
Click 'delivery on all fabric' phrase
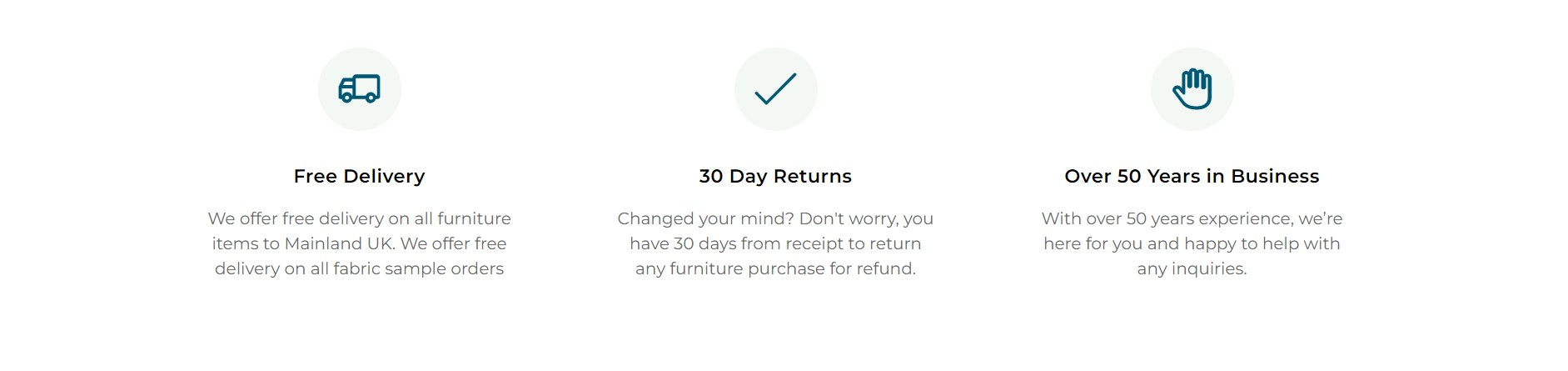296,268
